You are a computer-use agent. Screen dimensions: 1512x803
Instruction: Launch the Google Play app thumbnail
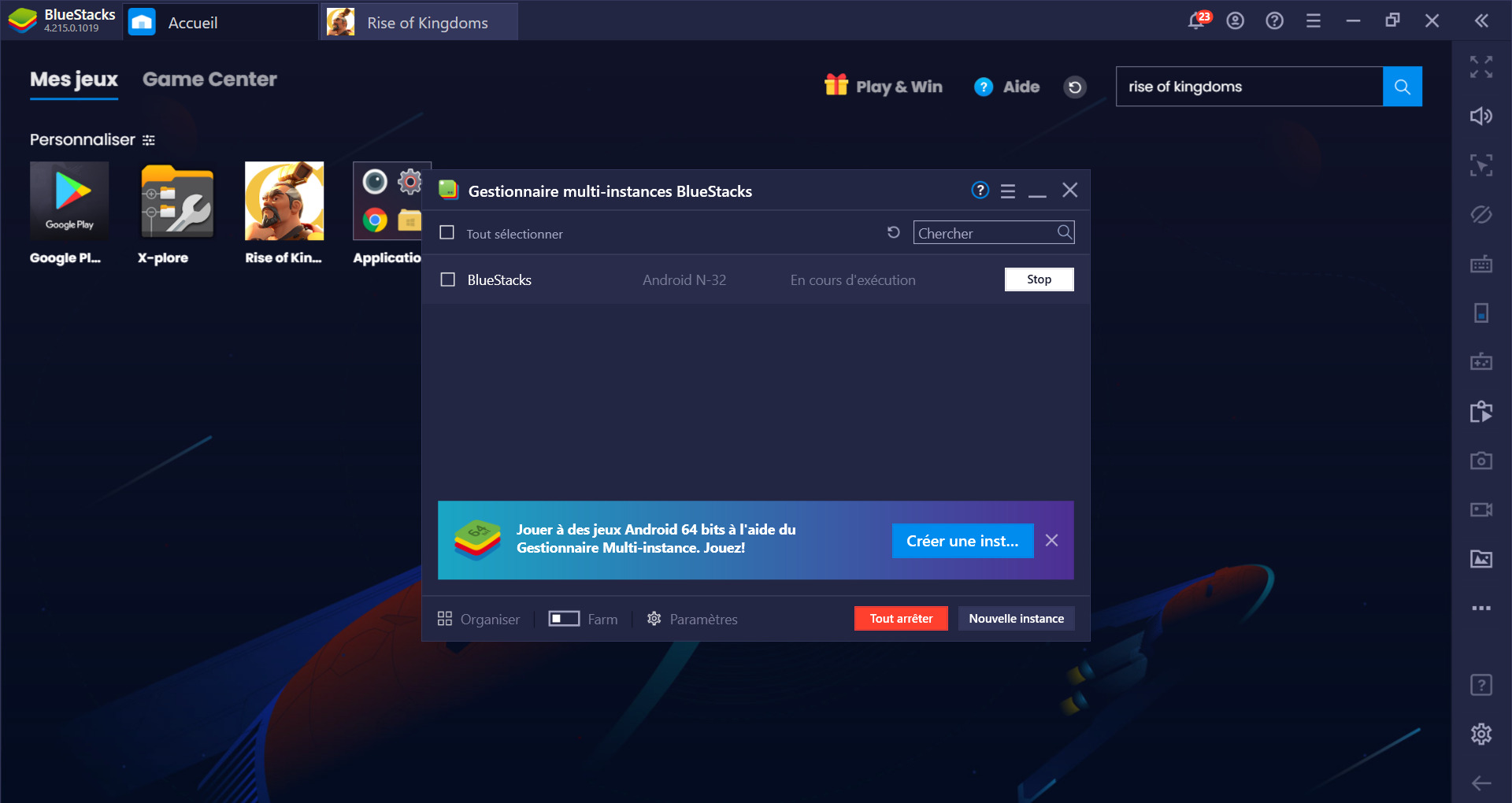coord(69,201)
